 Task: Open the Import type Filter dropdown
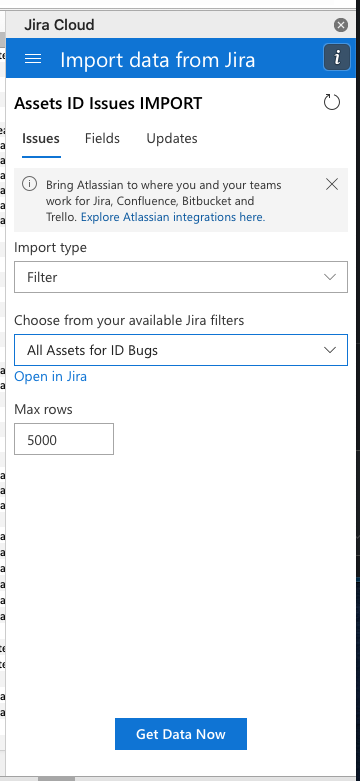(x=181, y=277)
